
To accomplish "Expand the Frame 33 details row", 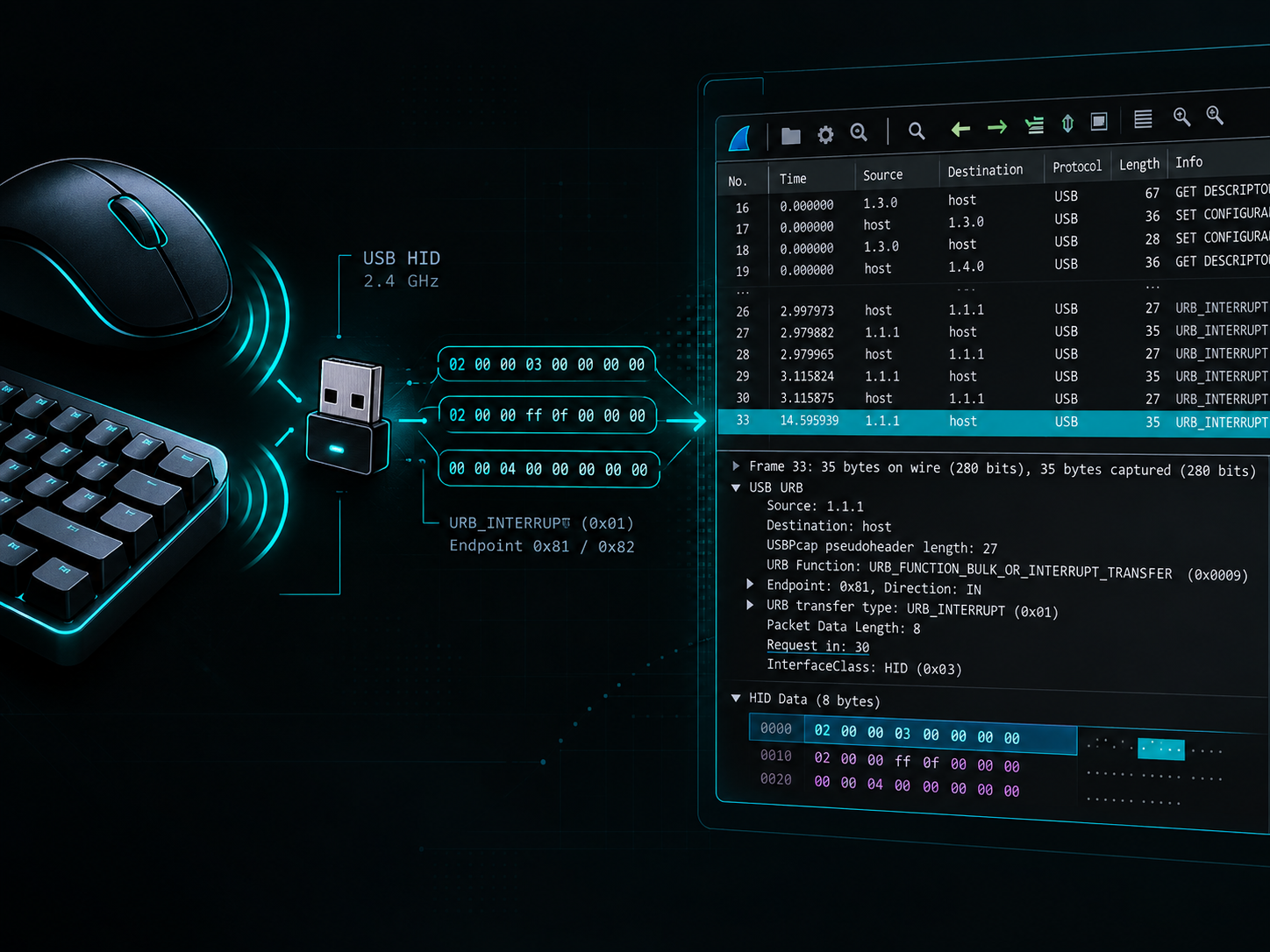I will tap(736, 466).
